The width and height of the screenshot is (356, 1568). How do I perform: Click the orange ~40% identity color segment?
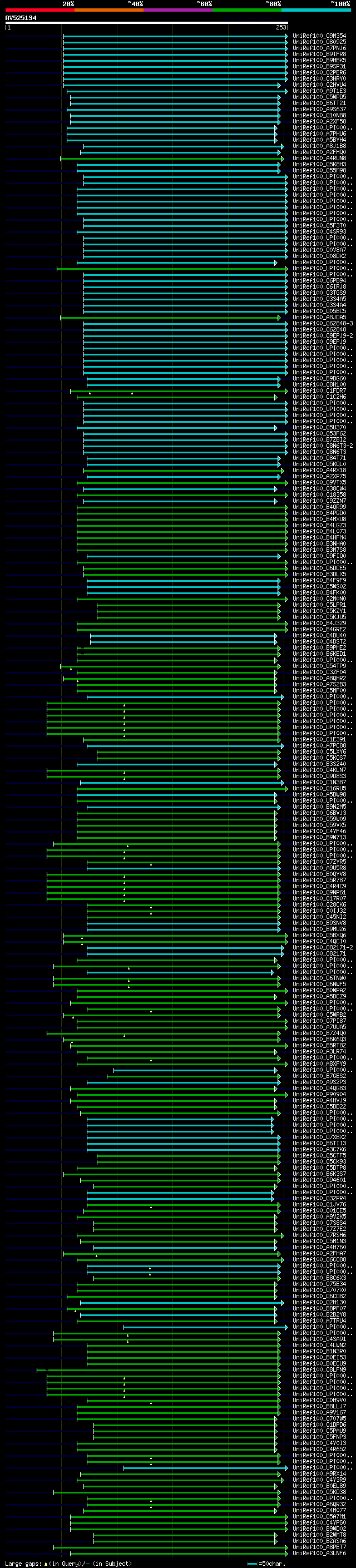(x=109, y=10)
